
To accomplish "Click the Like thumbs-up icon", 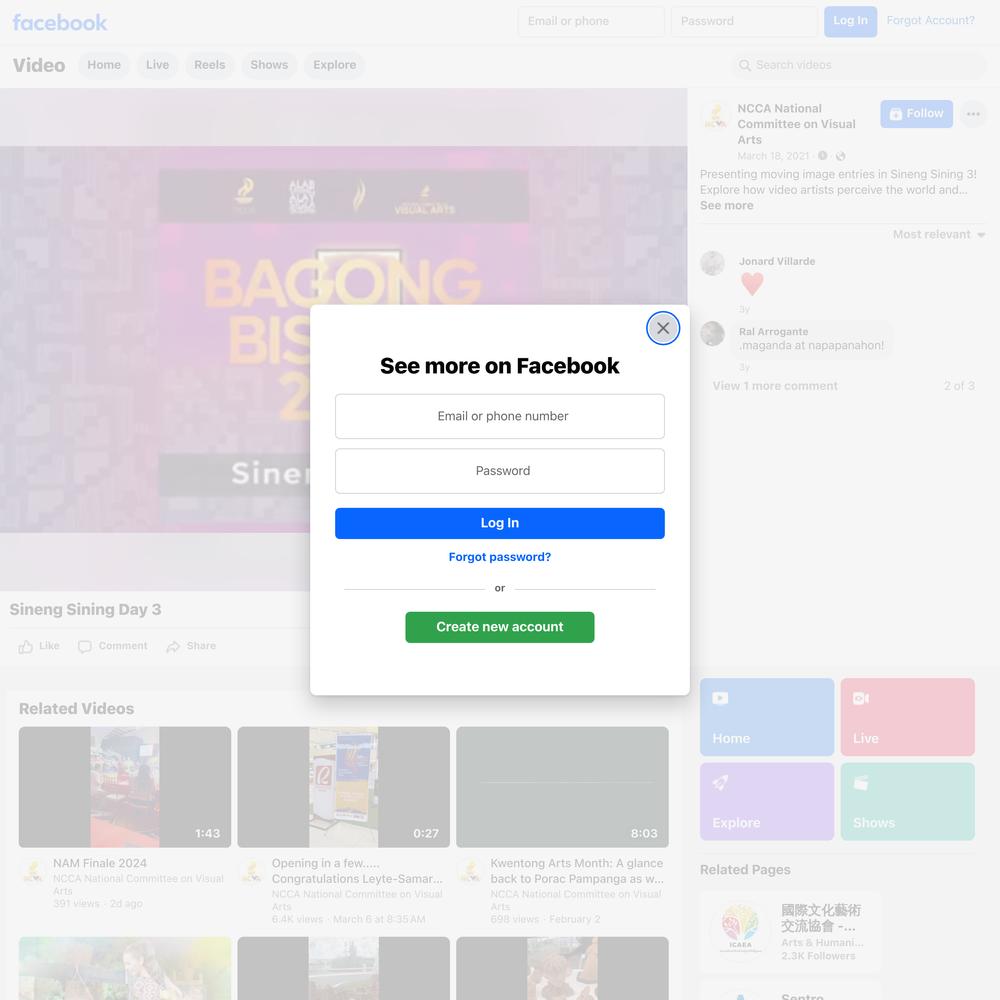I will pos(26,647).
